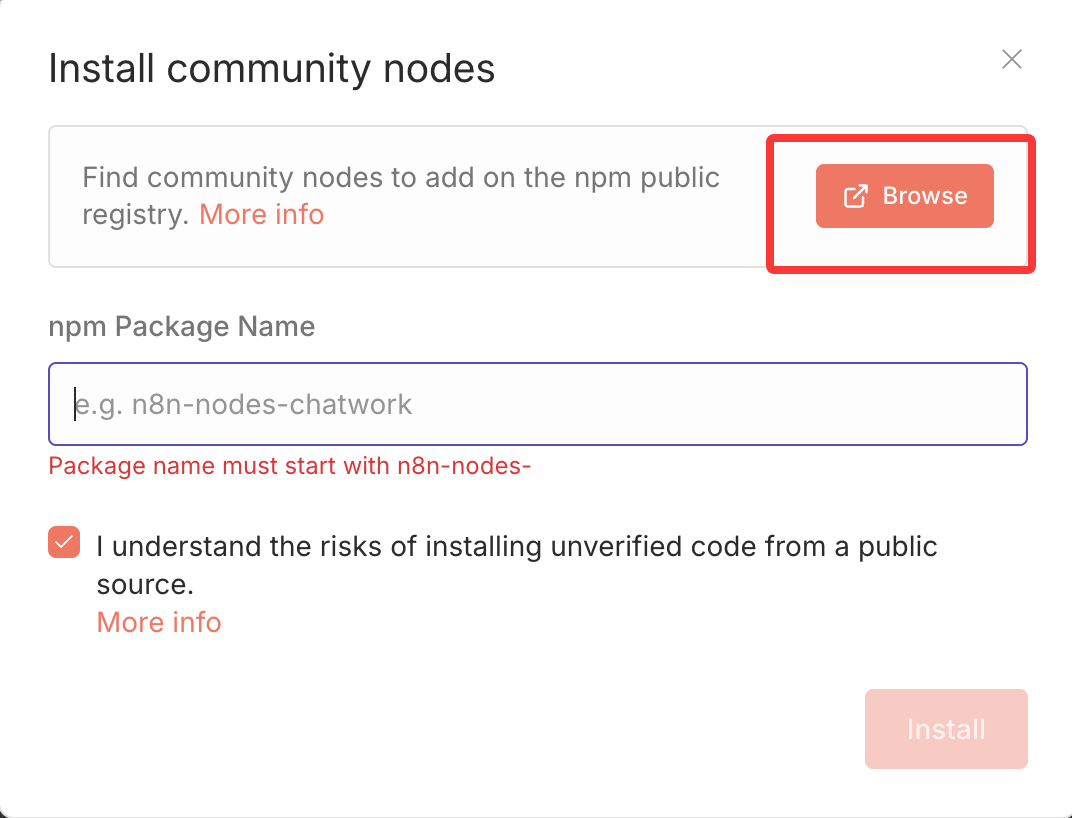
Task: Click the word 'Browse' on orange button
Action: click(x=925, y=196)
